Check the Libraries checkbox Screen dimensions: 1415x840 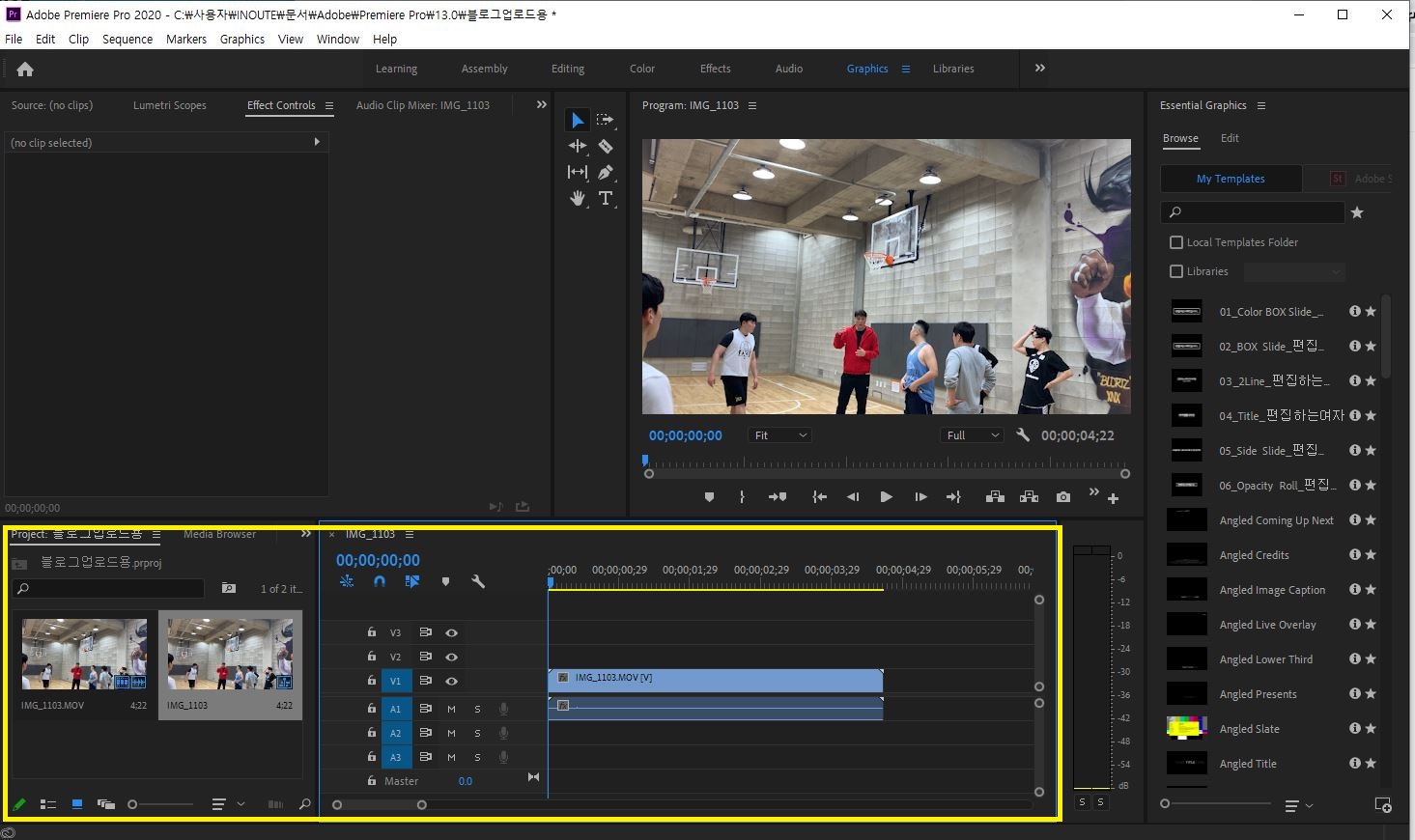pos(1176,271)
